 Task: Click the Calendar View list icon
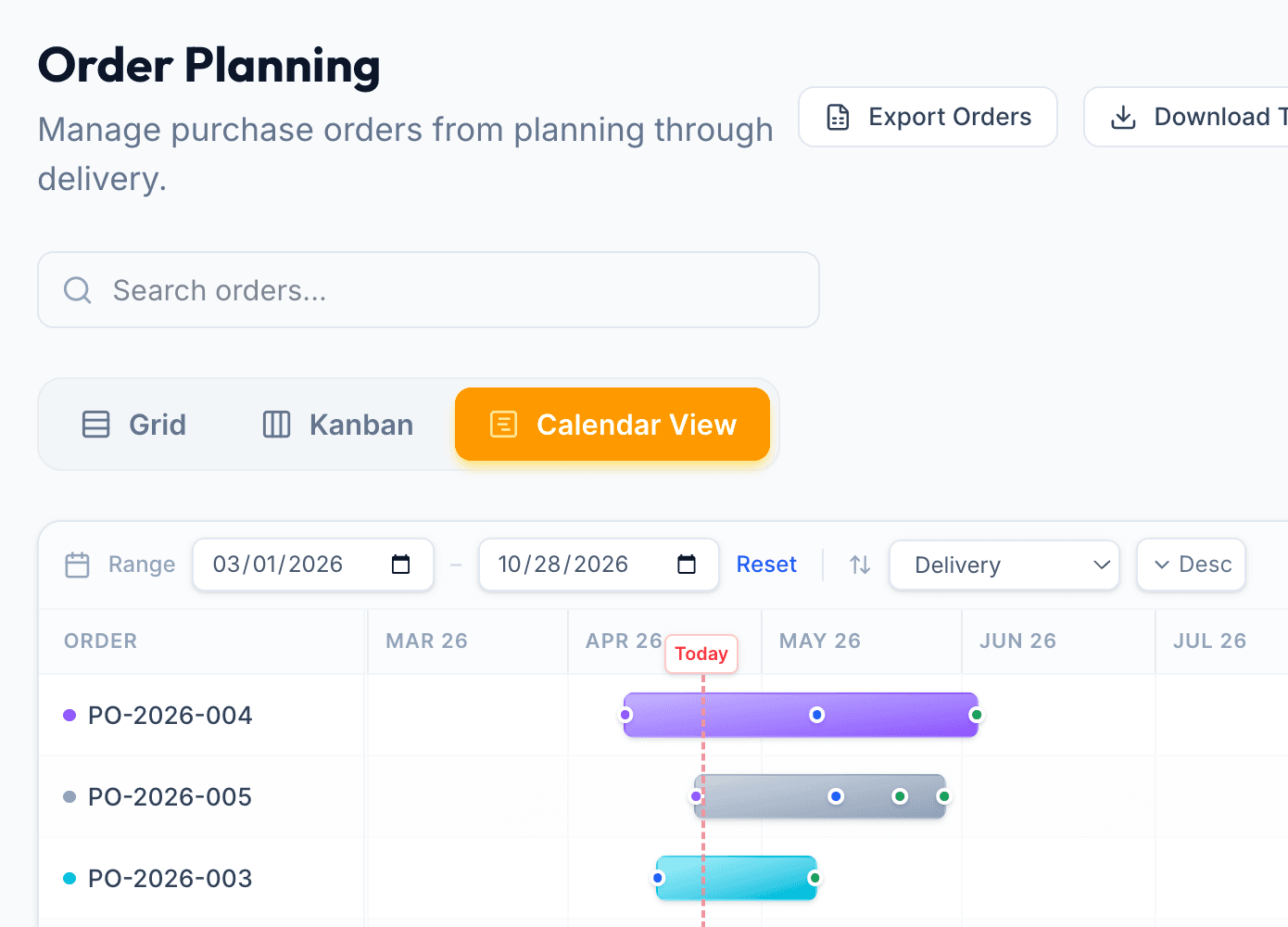click(503, 425)
